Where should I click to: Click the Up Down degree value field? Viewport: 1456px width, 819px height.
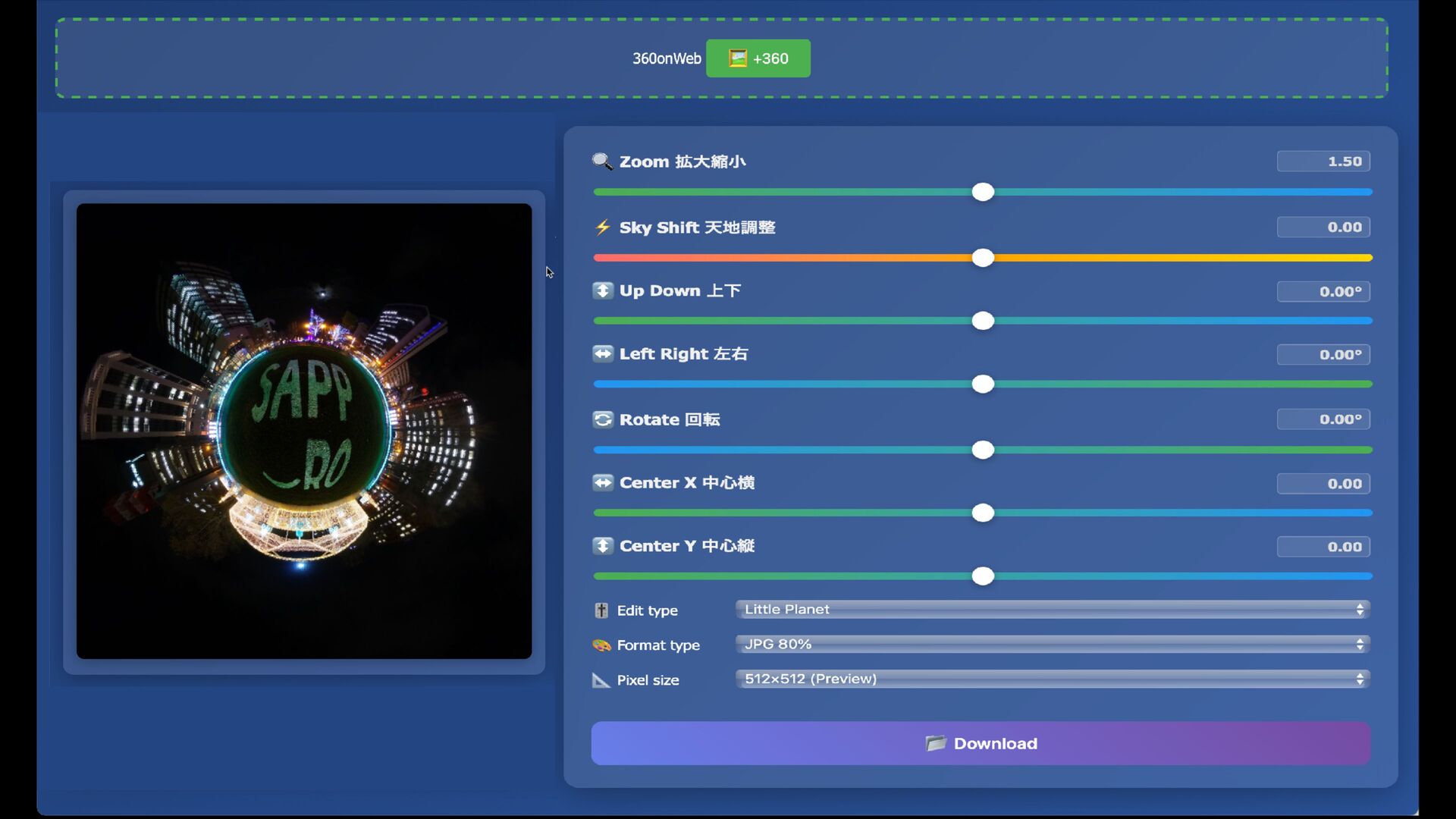pyautogui.click(x=1323, y=292)
